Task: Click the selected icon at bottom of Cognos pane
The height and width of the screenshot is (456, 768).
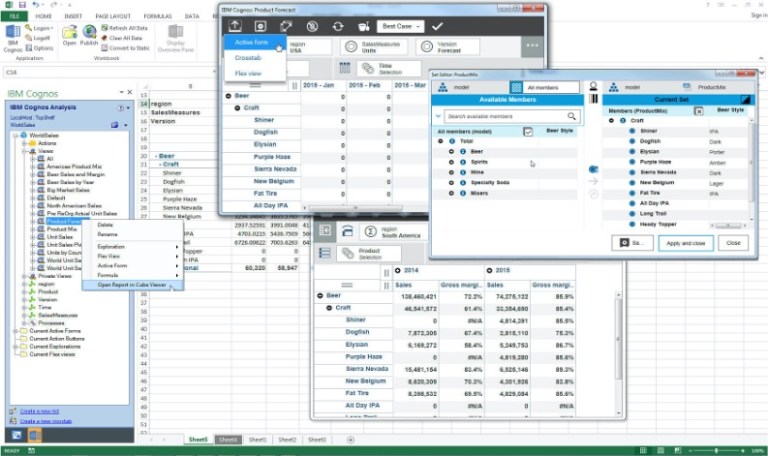Action: click(34, 434)
